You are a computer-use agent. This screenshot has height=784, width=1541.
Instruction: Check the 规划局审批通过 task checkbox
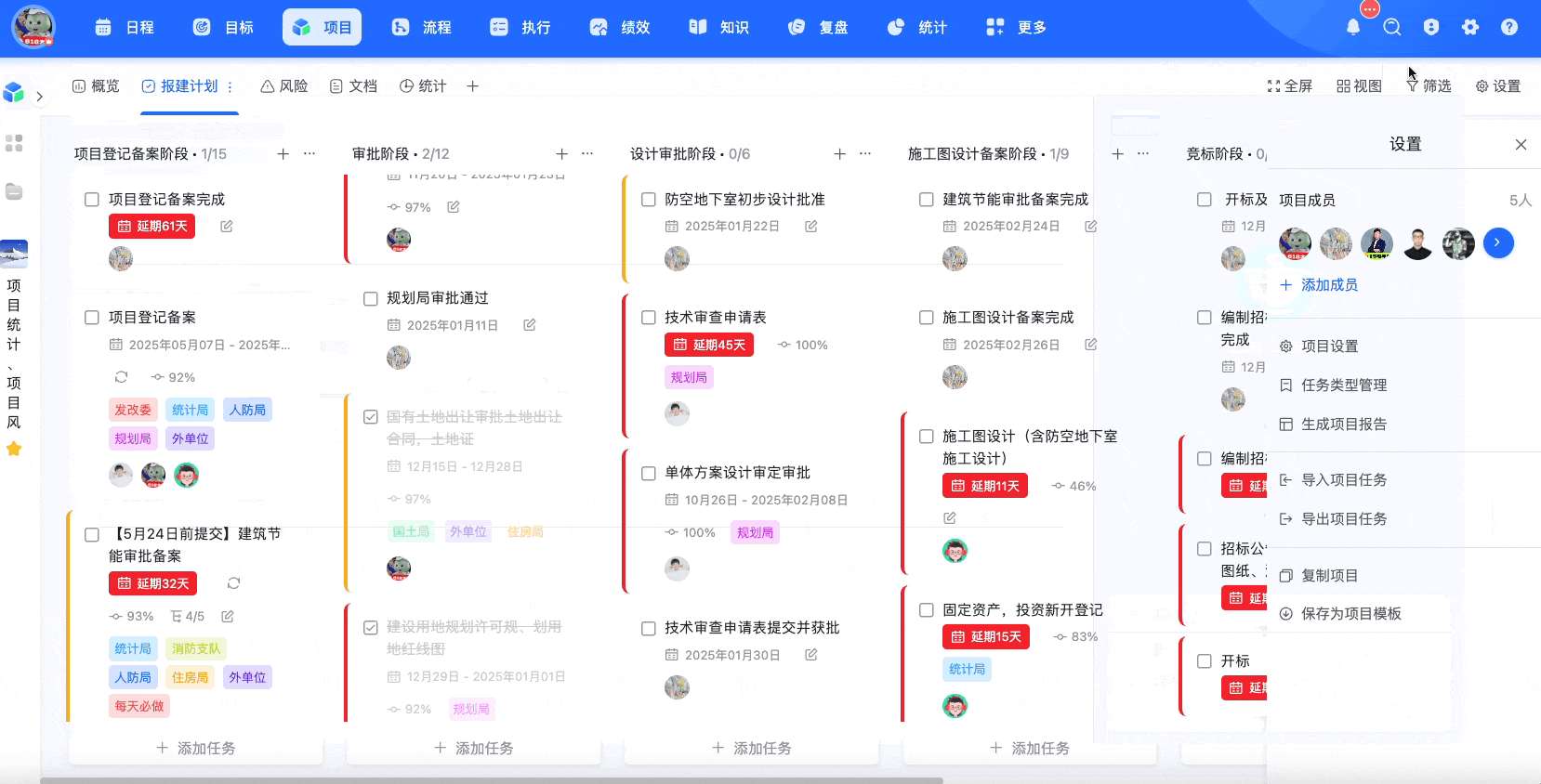click(x=370, y=298)
